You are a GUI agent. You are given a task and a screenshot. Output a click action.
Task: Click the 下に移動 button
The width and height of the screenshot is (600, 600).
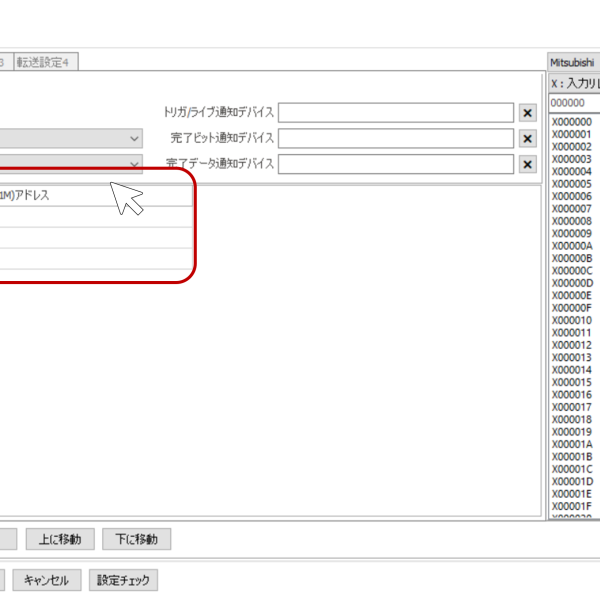click(136, 539)
